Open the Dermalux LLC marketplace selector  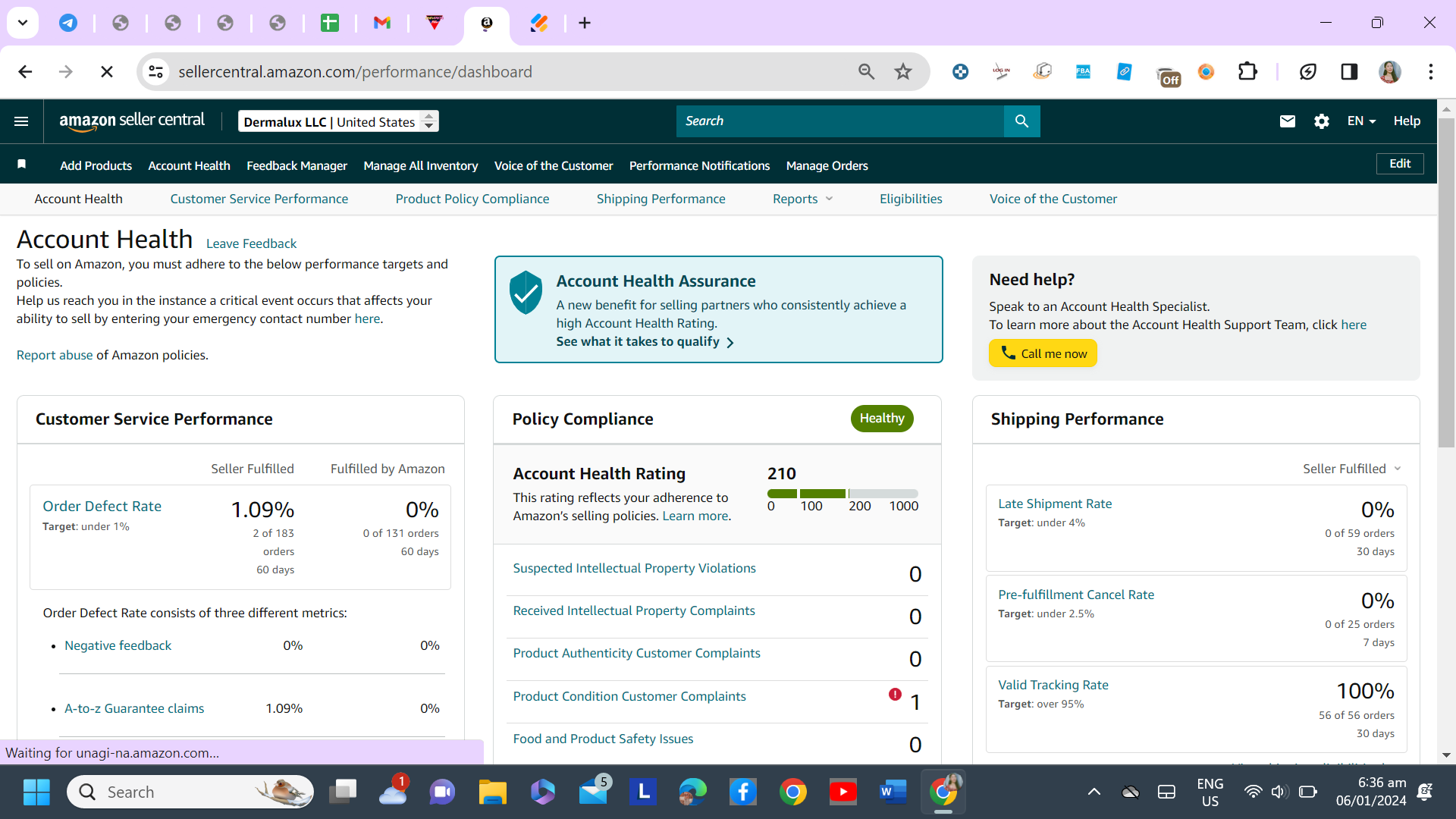pos(338,121)
